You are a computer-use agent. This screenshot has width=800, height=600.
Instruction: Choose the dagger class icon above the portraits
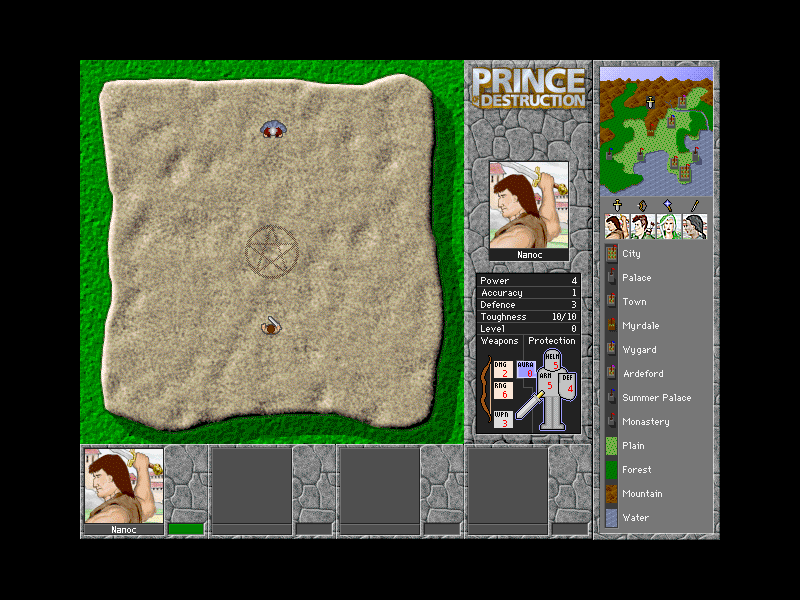694,206
